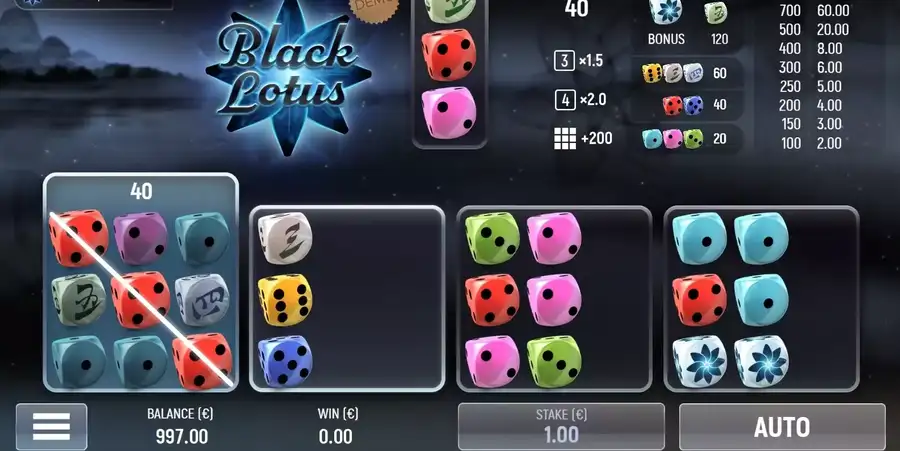Click the white symbol die in the second grid

[285, 238]
